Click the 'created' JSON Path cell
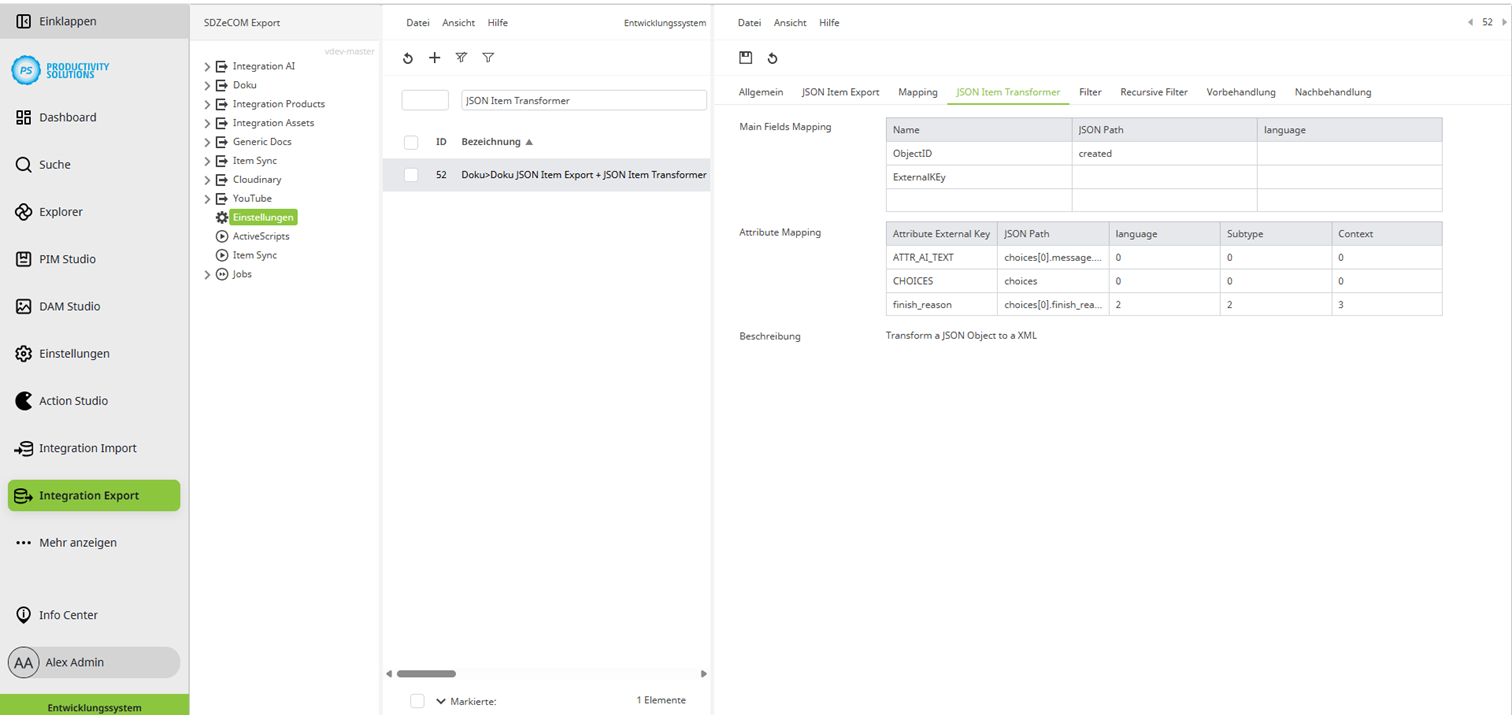1512x715 pixels. 1164,154
